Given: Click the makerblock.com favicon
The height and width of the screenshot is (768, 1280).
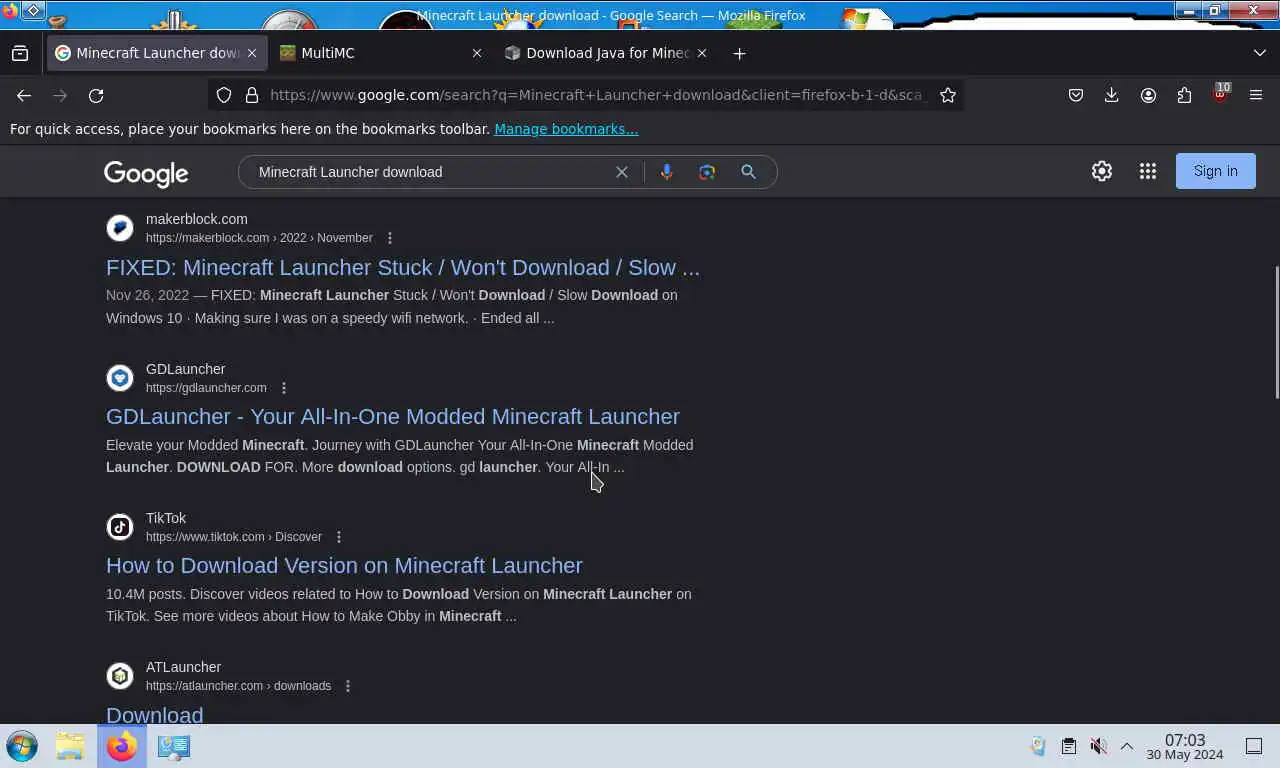Looking at the screenshot, I should click(120, 228).
